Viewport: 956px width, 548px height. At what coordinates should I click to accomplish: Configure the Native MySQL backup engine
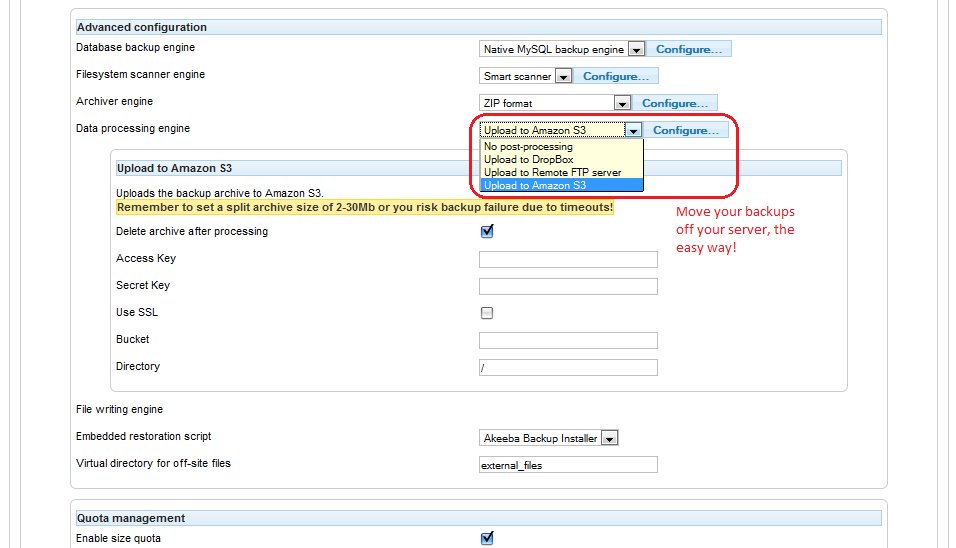click(x=688, y=49)
